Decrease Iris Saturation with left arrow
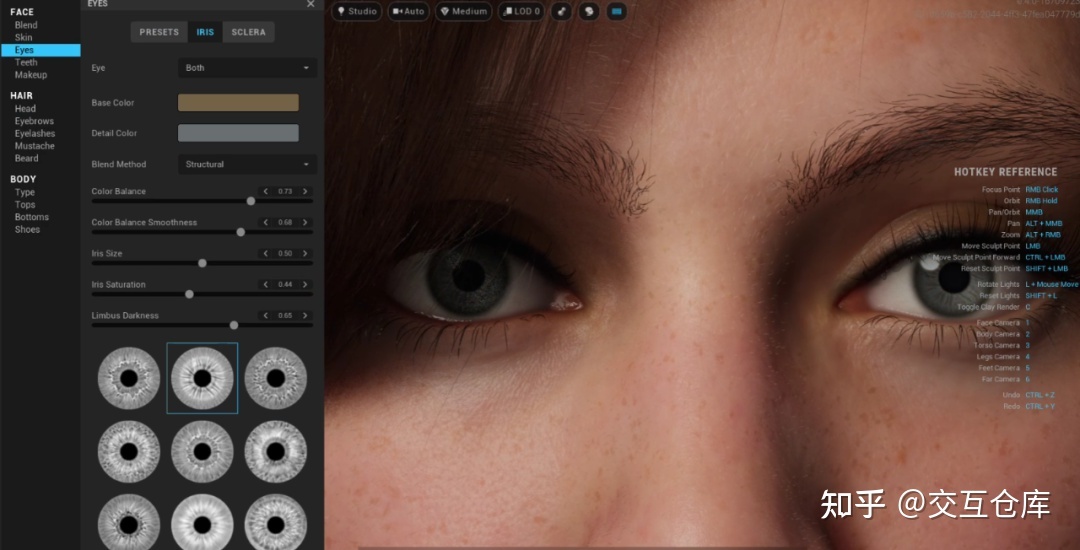Screen dimensions: 1080x550 click(x=265, y=284)
